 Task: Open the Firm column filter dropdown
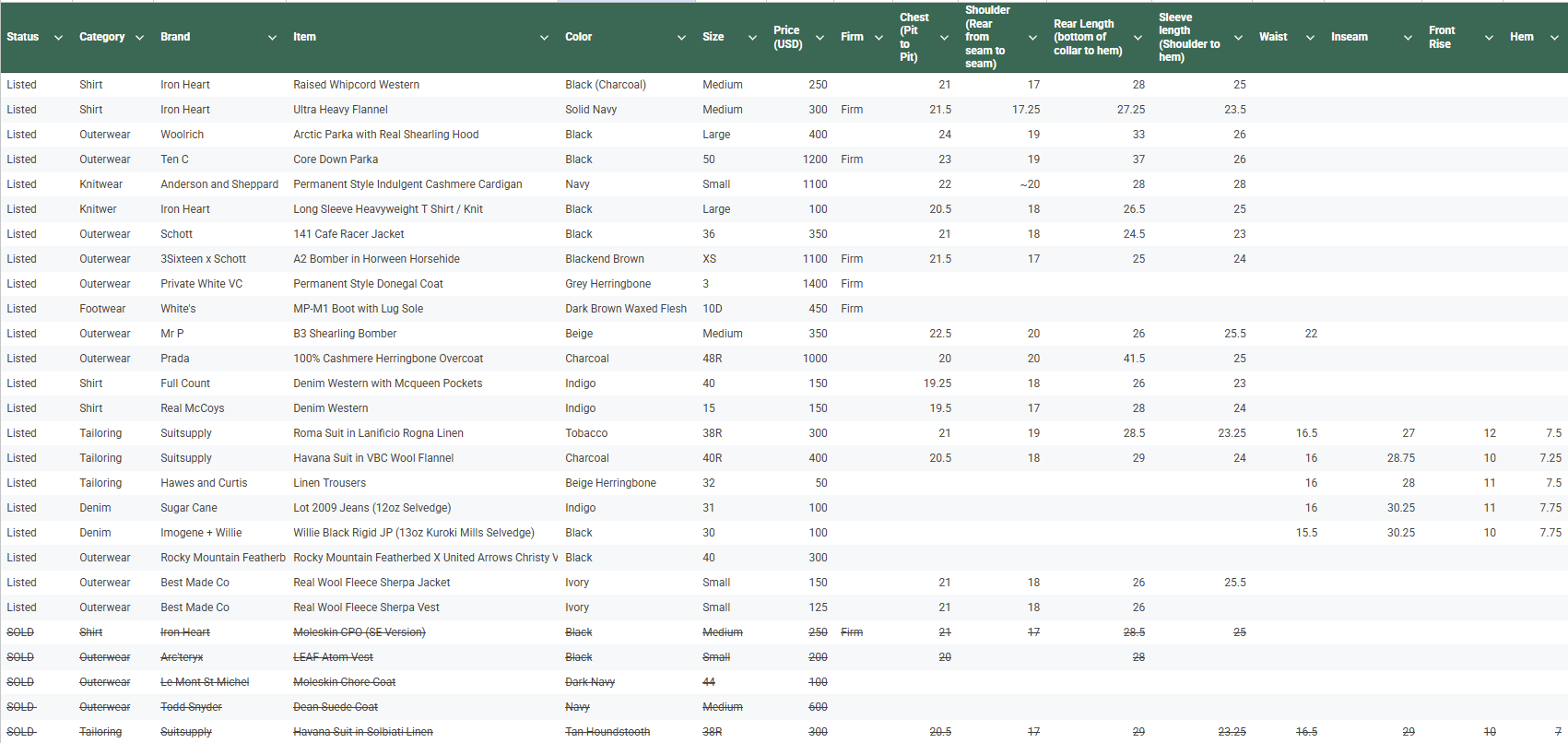[878, 38]
